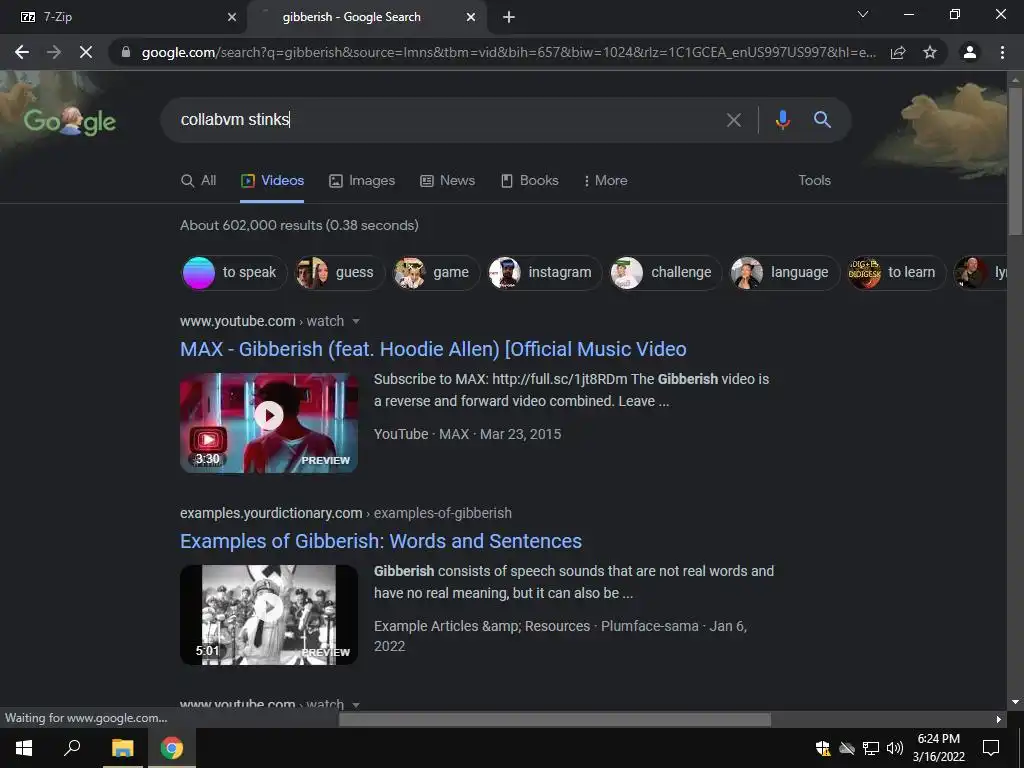Image resolution: width=1024 pixels, height=768 pixels.
Task: Switch to the All results tab
Action: pos(199,181)
